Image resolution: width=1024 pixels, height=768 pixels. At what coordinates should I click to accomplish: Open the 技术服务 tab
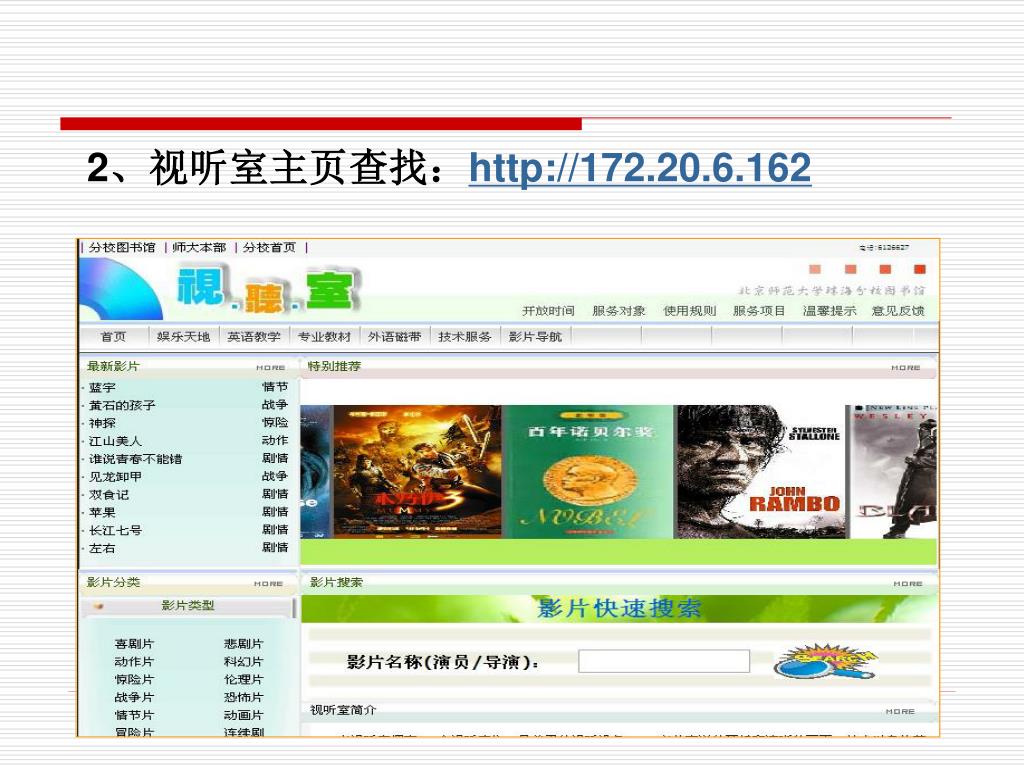(464, 336)
